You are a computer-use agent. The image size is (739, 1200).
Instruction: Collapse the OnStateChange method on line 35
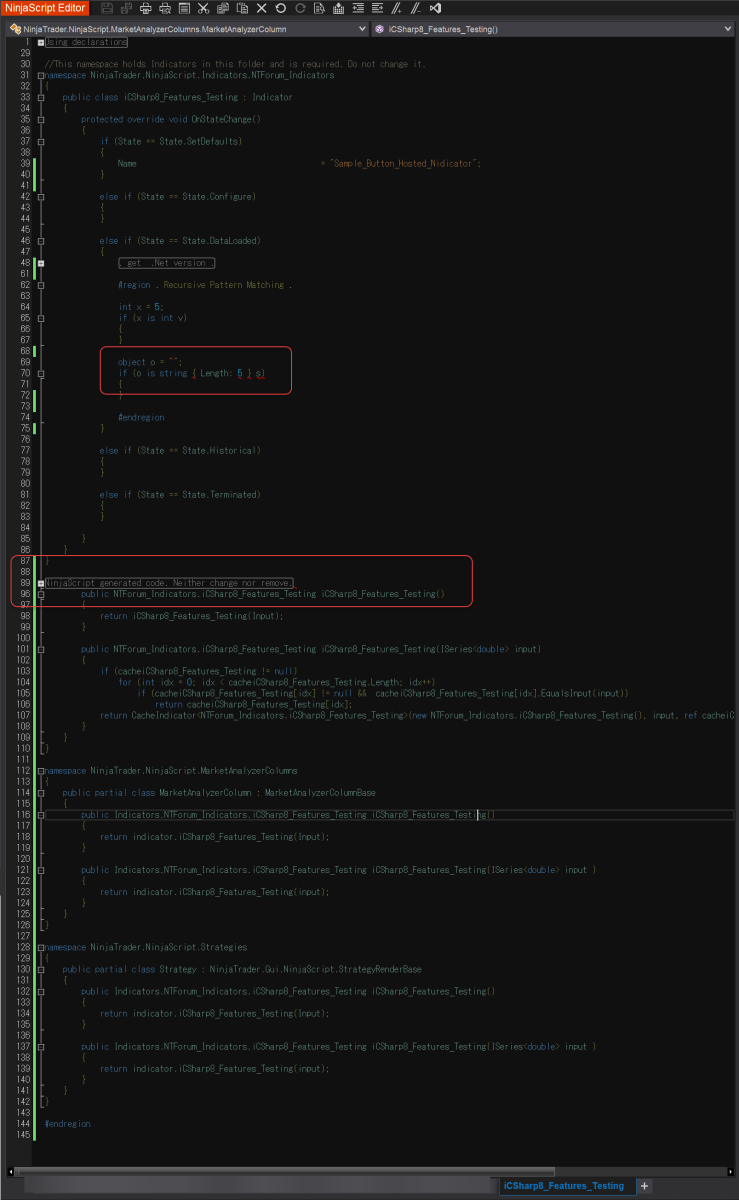coord(41,120)
